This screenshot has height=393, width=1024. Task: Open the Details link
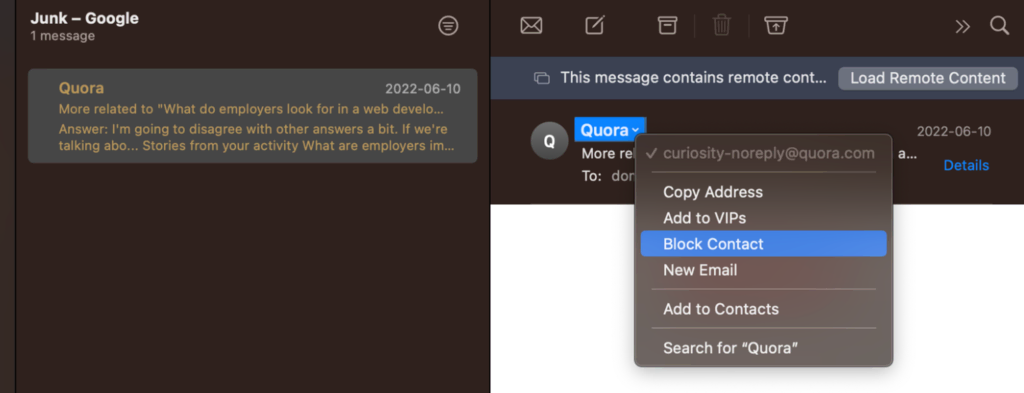click(x=966, y=165)
